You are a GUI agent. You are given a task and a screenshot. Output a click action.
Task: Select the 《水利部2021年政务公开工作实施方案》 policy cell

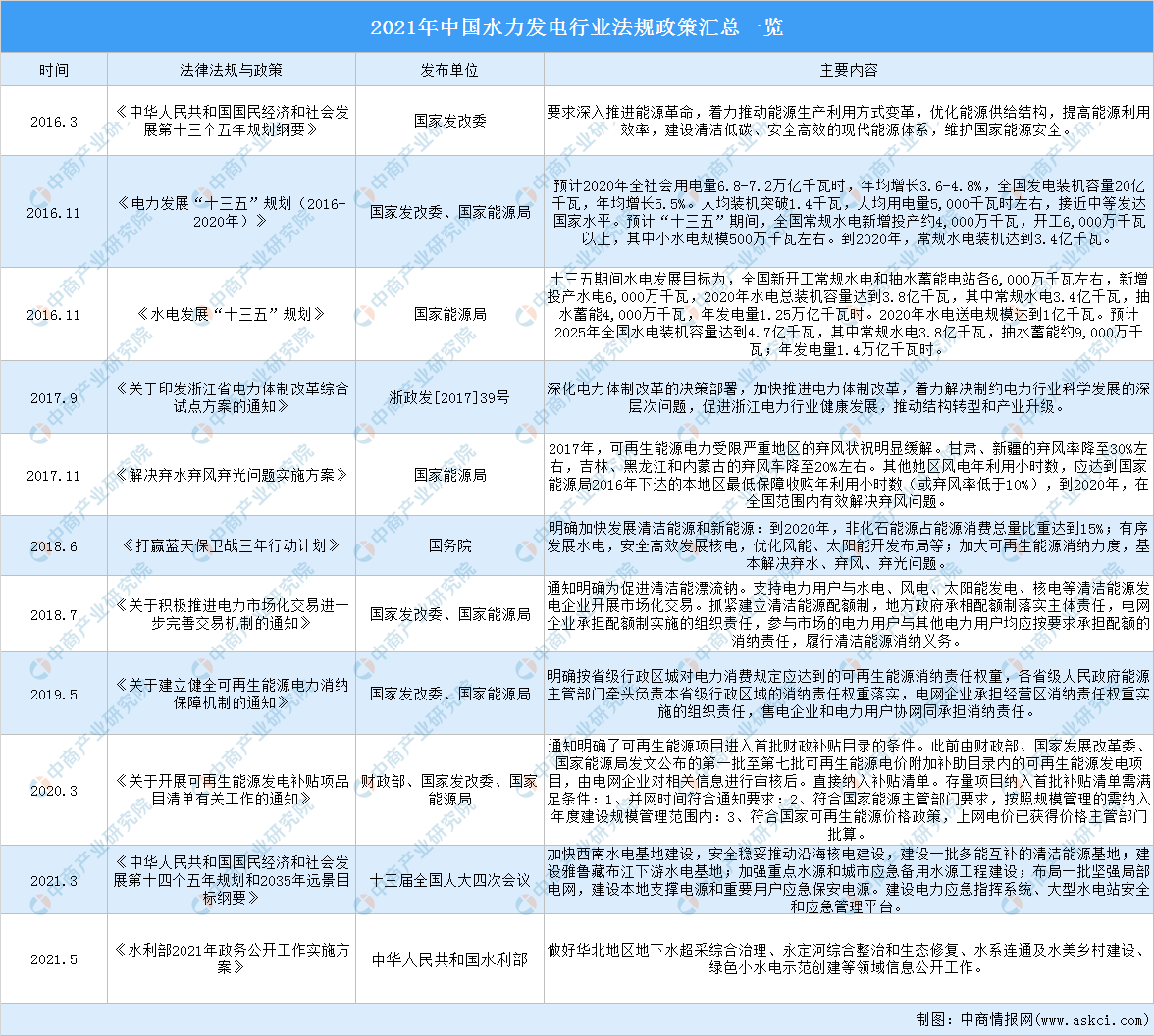(x=232, y=958)
